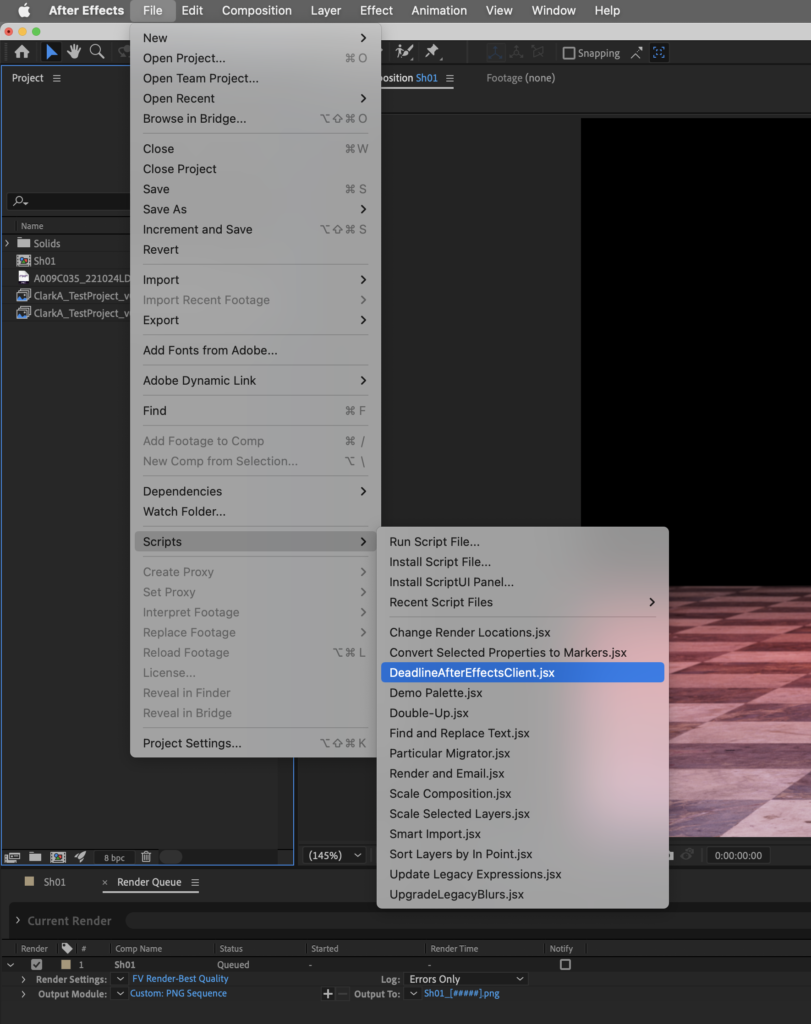811x1024 pixels.
Task: Open the Project panel hamburger menu
Action: click(57, 78)
